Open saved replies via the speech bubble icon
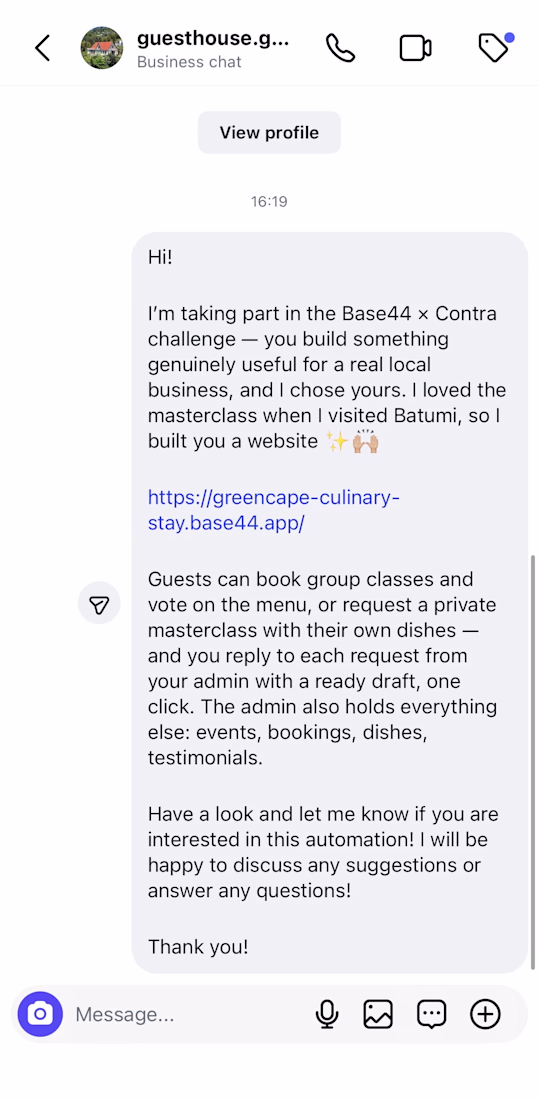 tap(432, 1014)
